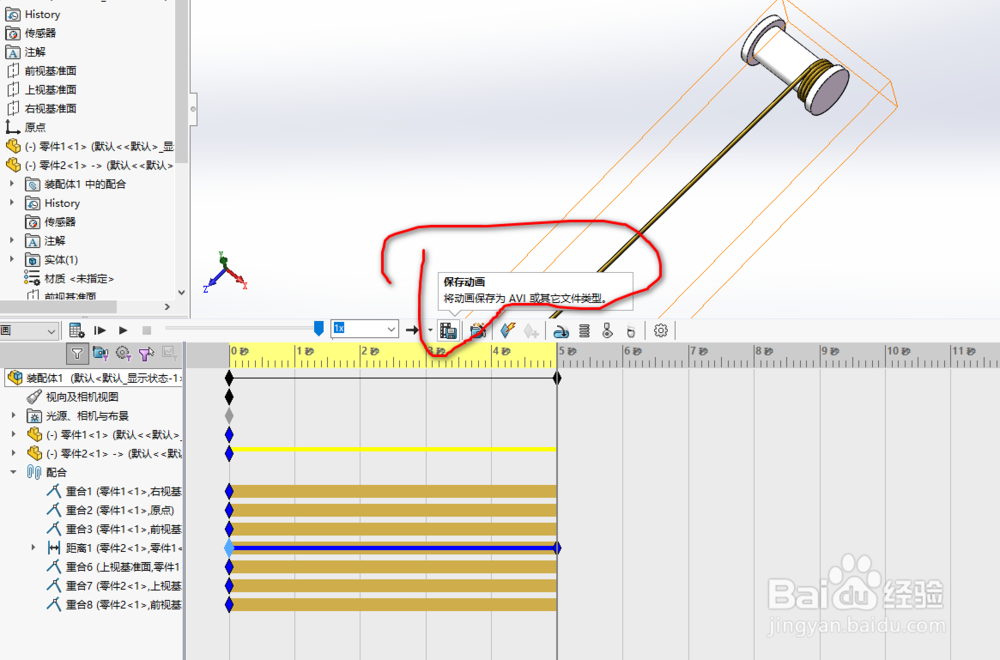The height and width of the screenshot is (660, 1000).
Task: Click the Autokey icon on the toolbar
Action: click(508, 330)
